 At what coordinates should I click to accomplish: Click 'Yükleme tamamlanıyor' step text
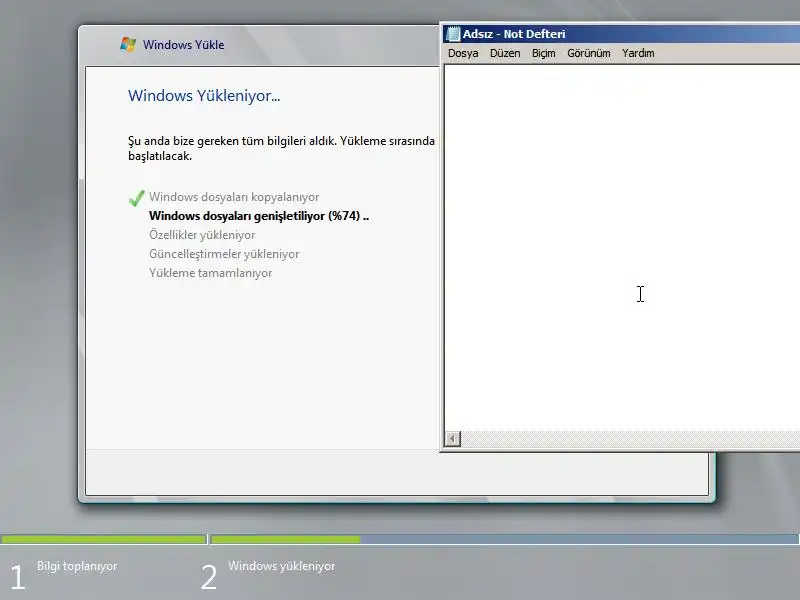210,273
